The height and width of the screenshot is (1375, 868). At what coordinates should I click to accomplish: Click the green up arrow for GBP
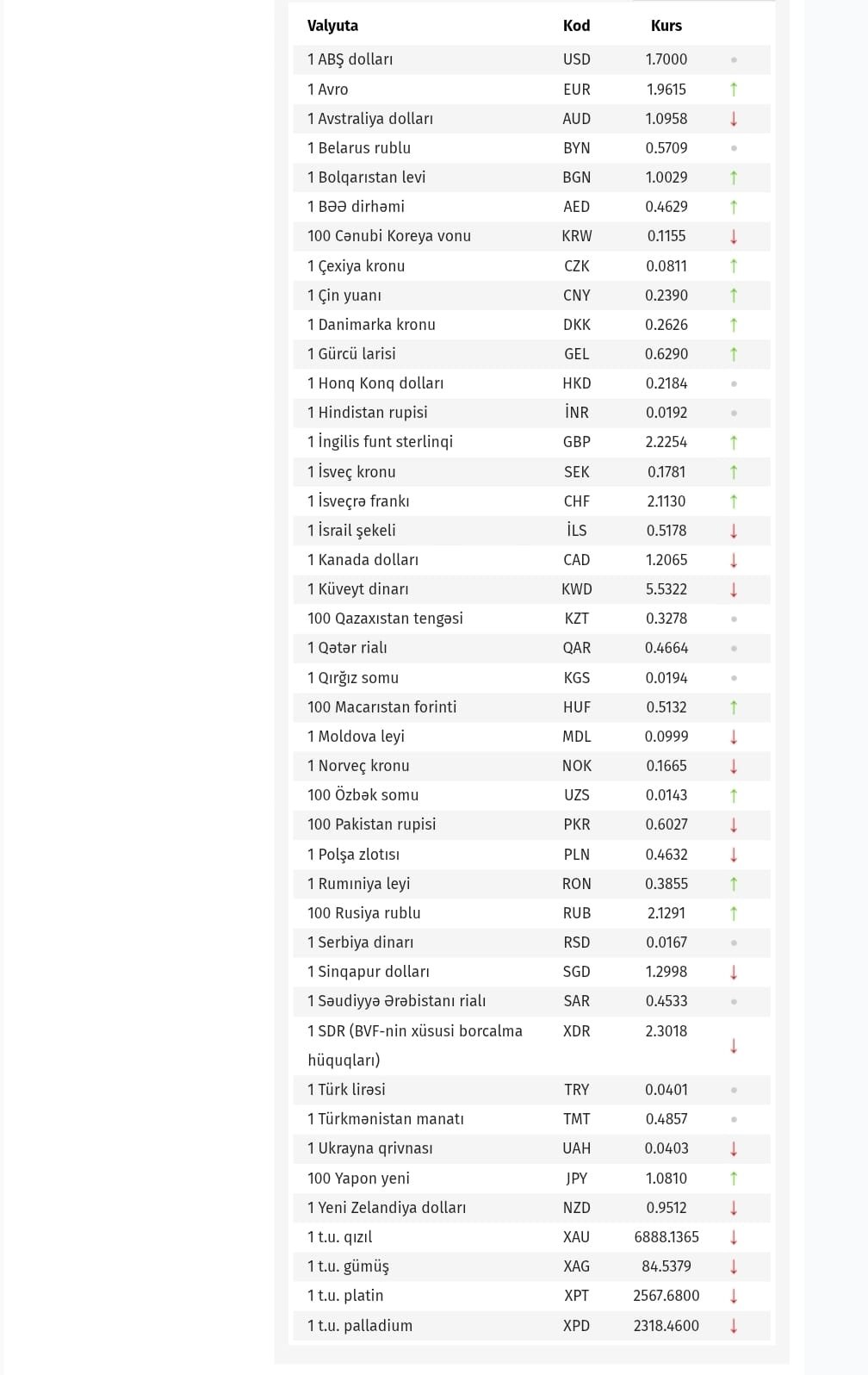tap(734, 442)
